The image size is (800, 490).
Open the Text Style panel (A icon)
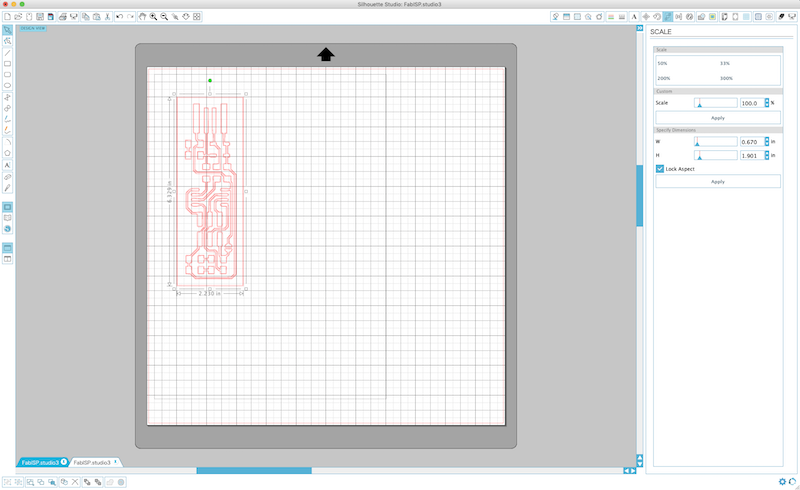pos(634,17)
